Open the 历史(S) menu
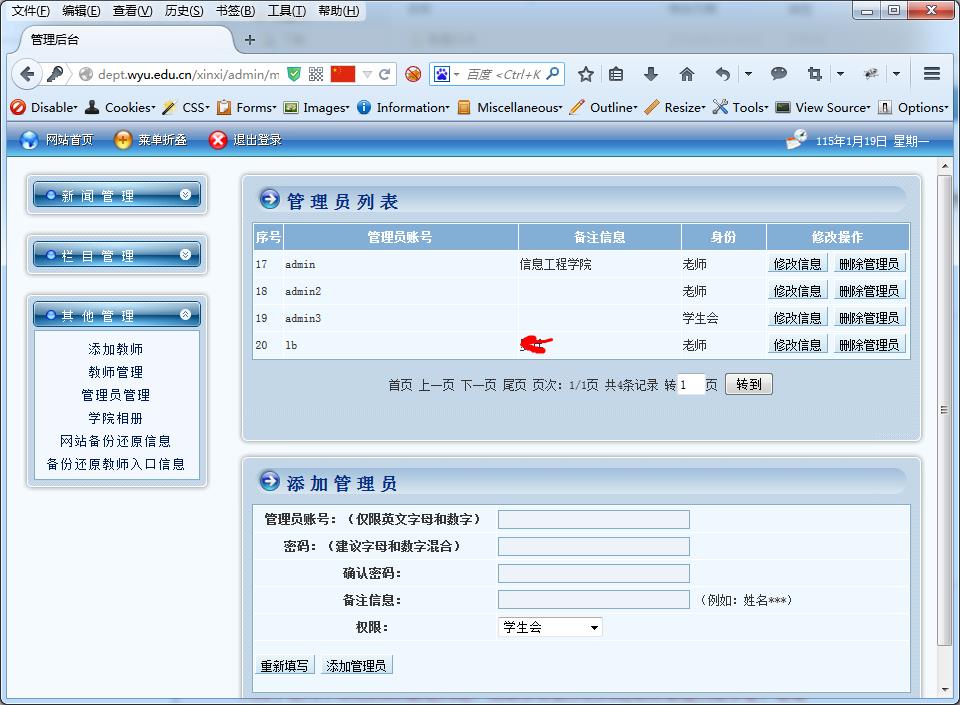 tap(184, 11)
